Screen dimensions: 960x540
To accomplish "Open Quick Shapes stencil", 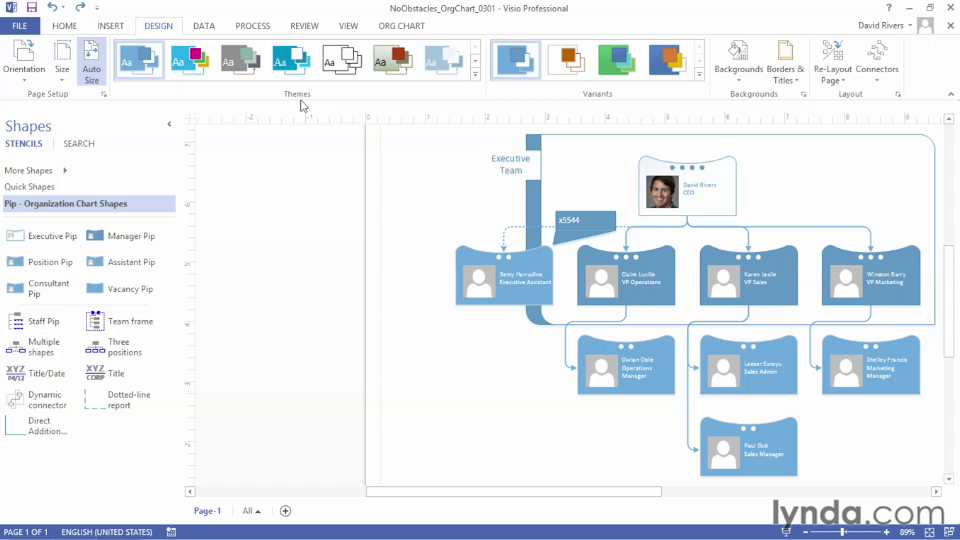I will click(x=29, y=187).
